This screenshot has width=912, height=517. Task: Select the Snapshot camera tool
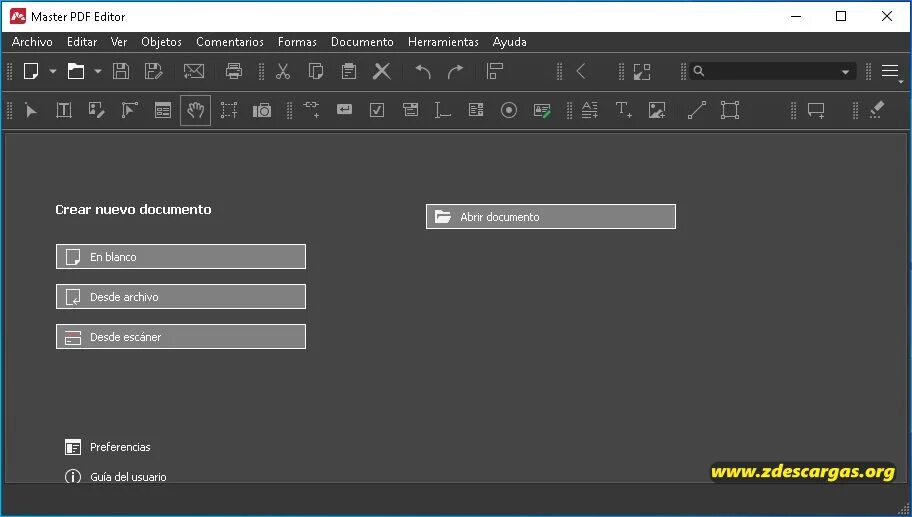[x=262, y=110]
